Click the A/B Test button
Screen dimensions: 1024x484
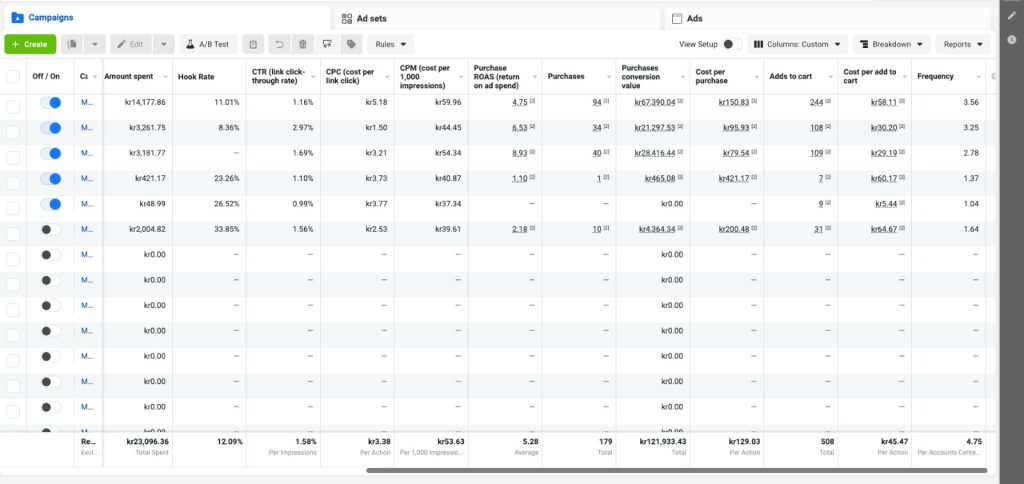tap(208, 44)
